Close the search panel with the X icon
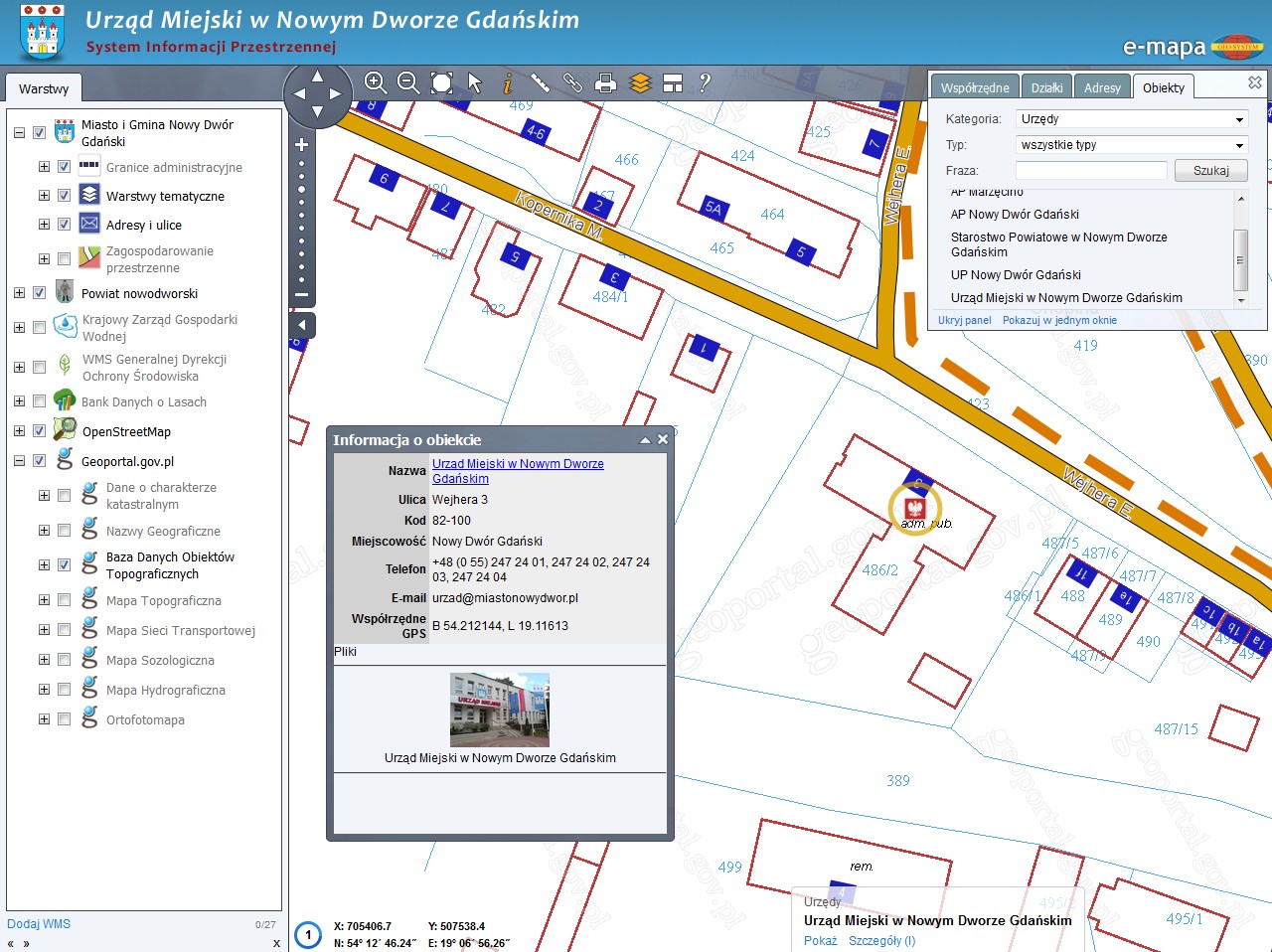This screenshot has width=1272, height=952. [x=1255, y=82]
